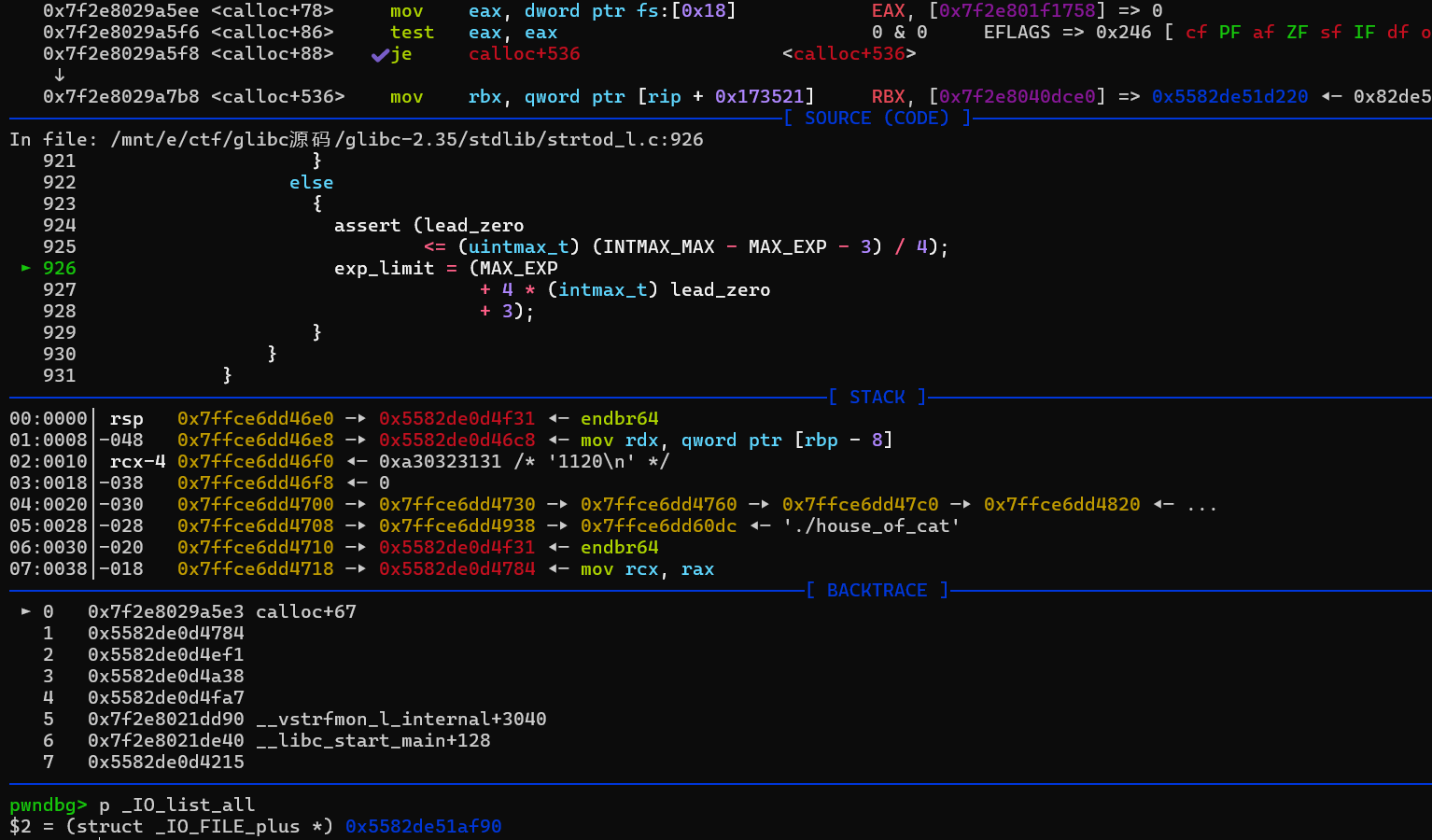Select the STACK section header
The height and width of the screenshot is (840, 1432).
[877, 397]
